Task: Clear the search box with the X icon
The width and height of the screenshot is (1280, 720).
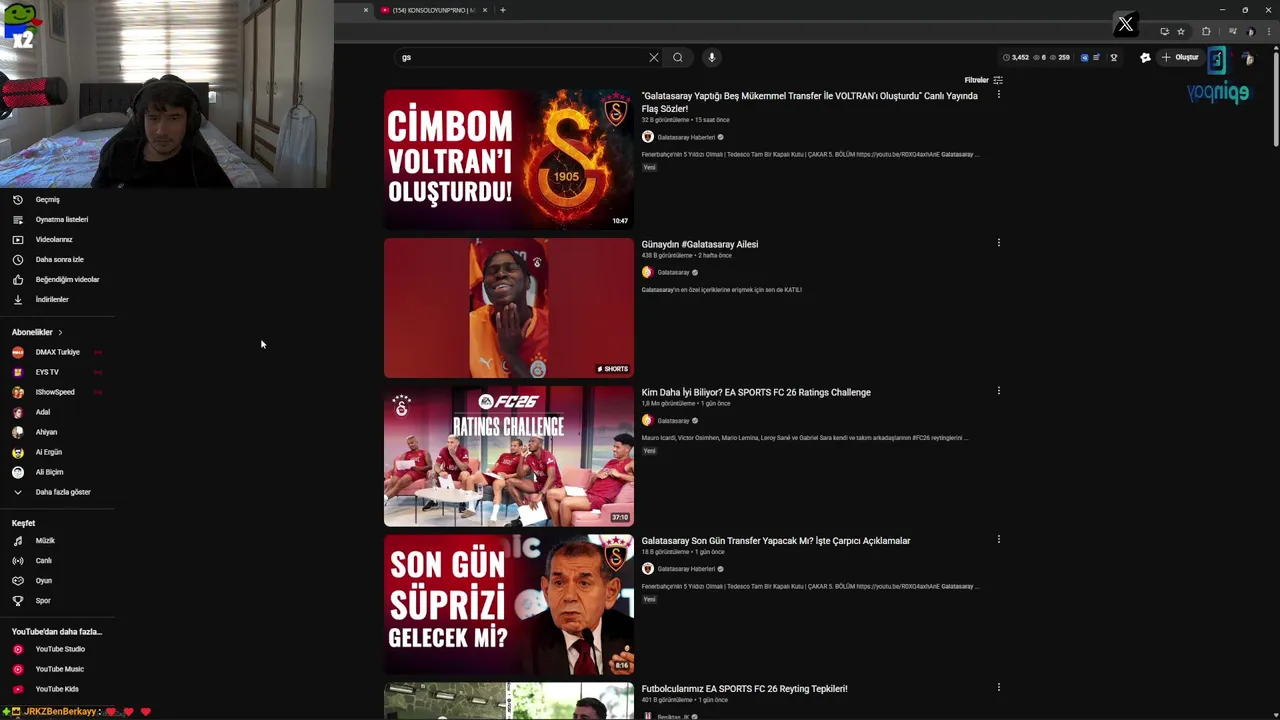Action: [x=654, y=57]
